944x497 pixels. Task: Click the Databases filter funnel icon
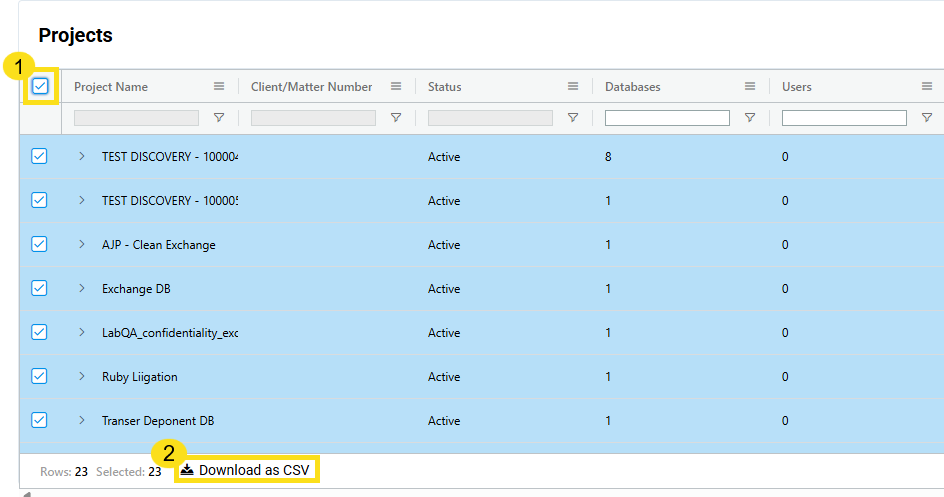point(750,118)
